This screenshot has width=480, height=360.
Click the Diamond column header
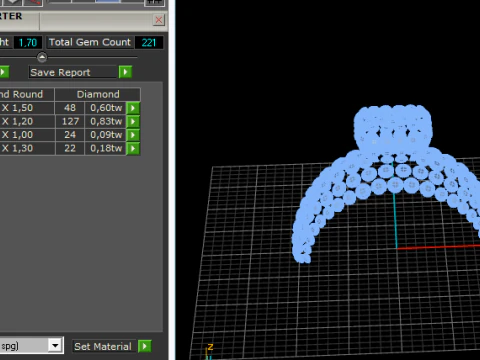98,94
